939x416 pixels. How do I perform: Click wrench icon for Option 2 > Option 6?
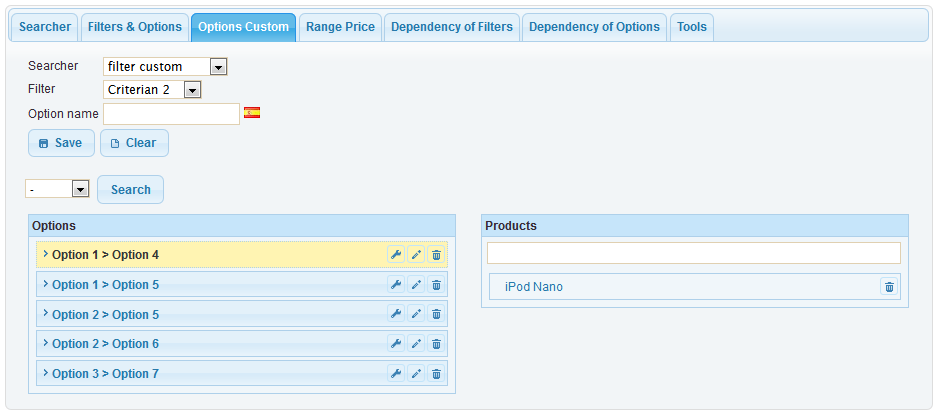click(x=396, y=344)
